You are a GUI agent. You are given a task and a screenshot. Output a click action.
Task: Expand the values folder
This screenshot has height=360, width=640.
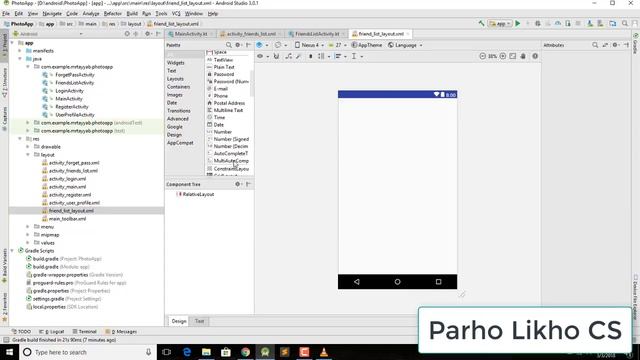(x=28, y=242)
